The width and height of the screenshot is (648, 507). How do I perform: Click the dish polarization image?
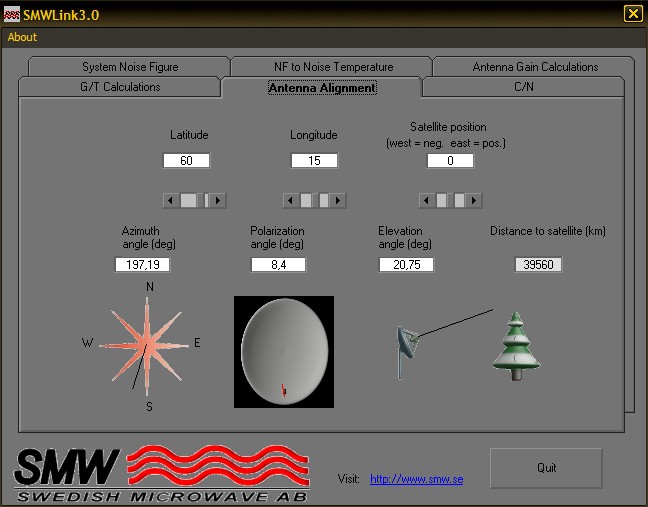[x=284, y=352]
